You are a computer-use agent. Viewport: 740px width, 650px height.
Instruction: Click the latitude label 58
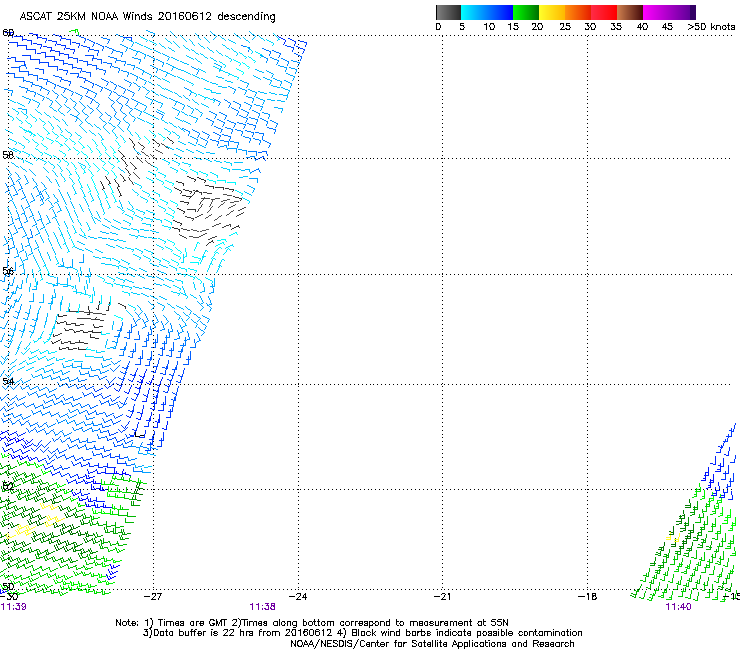(x=8, y=155)
